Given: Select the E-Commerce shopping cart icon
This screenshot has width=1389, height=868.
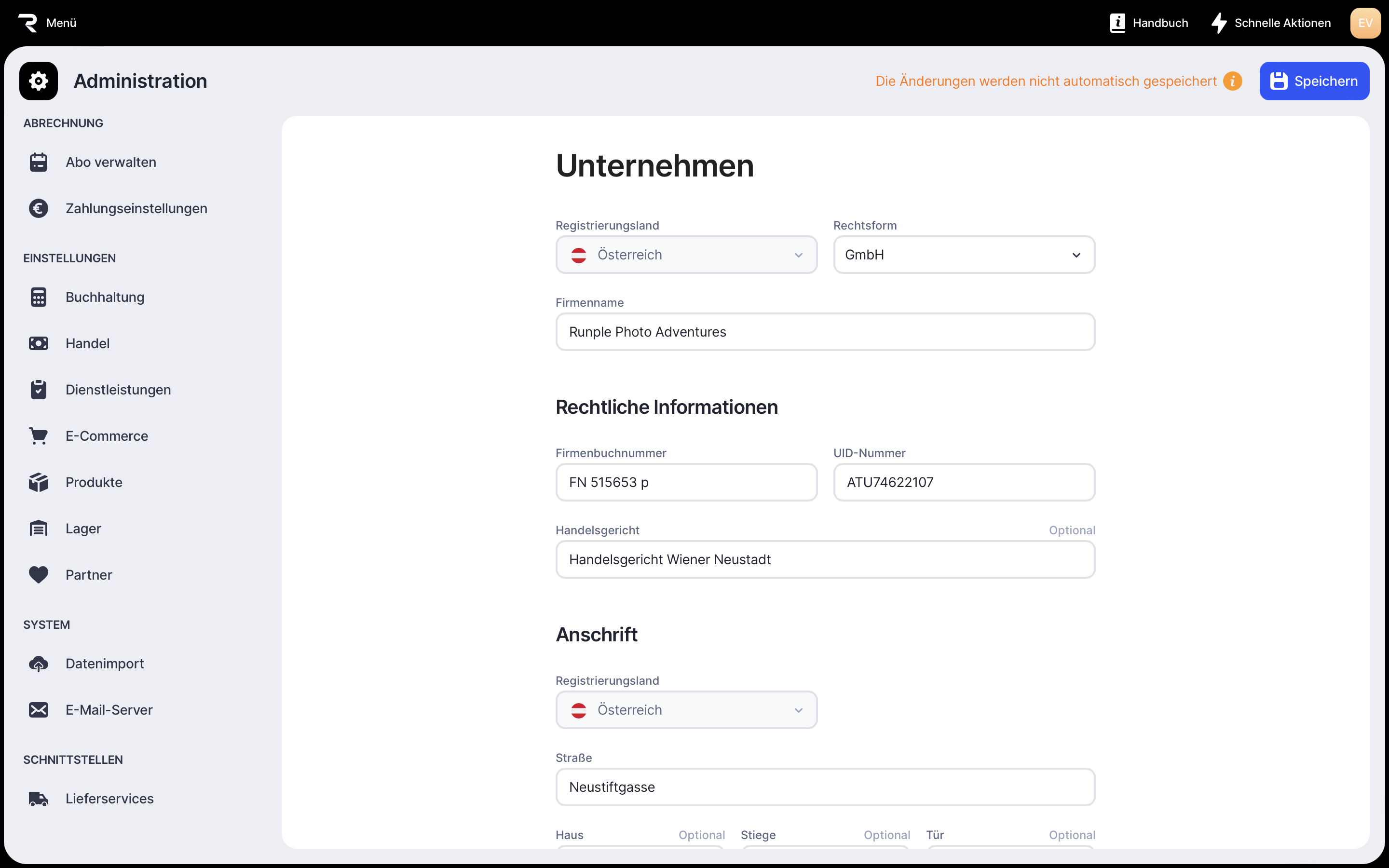Looking at the screenshot, I should [39, 436].
